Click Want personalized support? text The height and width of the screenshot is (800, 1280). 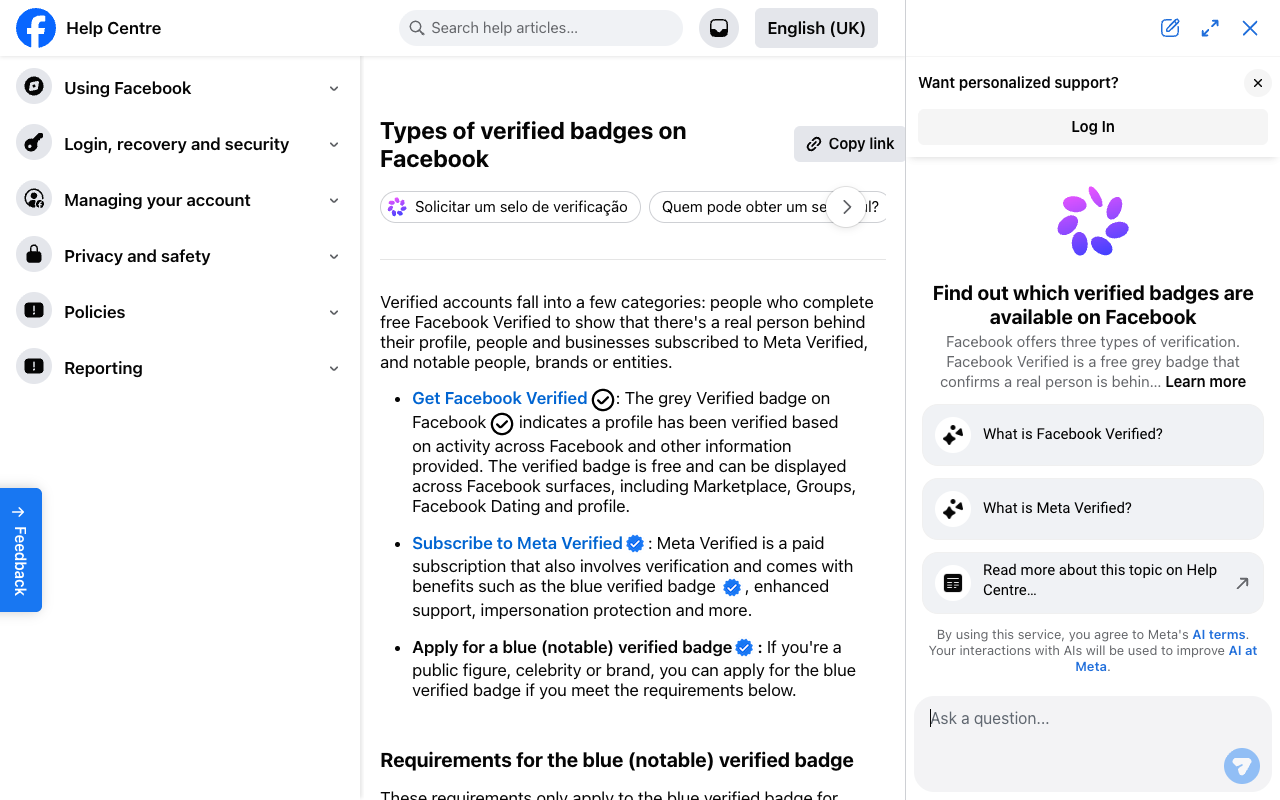point(1018,83)
